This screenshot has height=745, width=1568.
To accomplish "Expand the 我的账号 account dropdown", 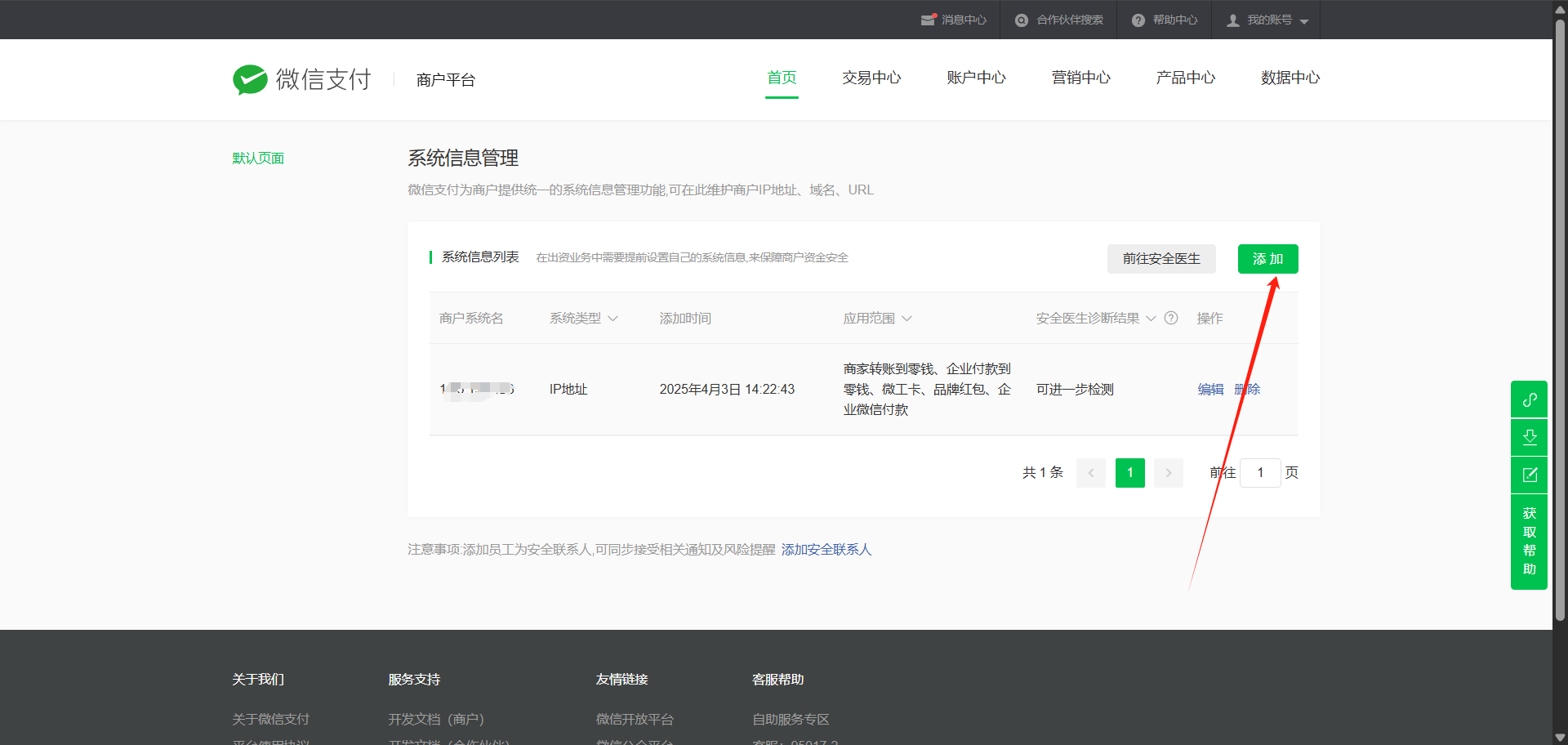I will click(x=1303, y=21).
